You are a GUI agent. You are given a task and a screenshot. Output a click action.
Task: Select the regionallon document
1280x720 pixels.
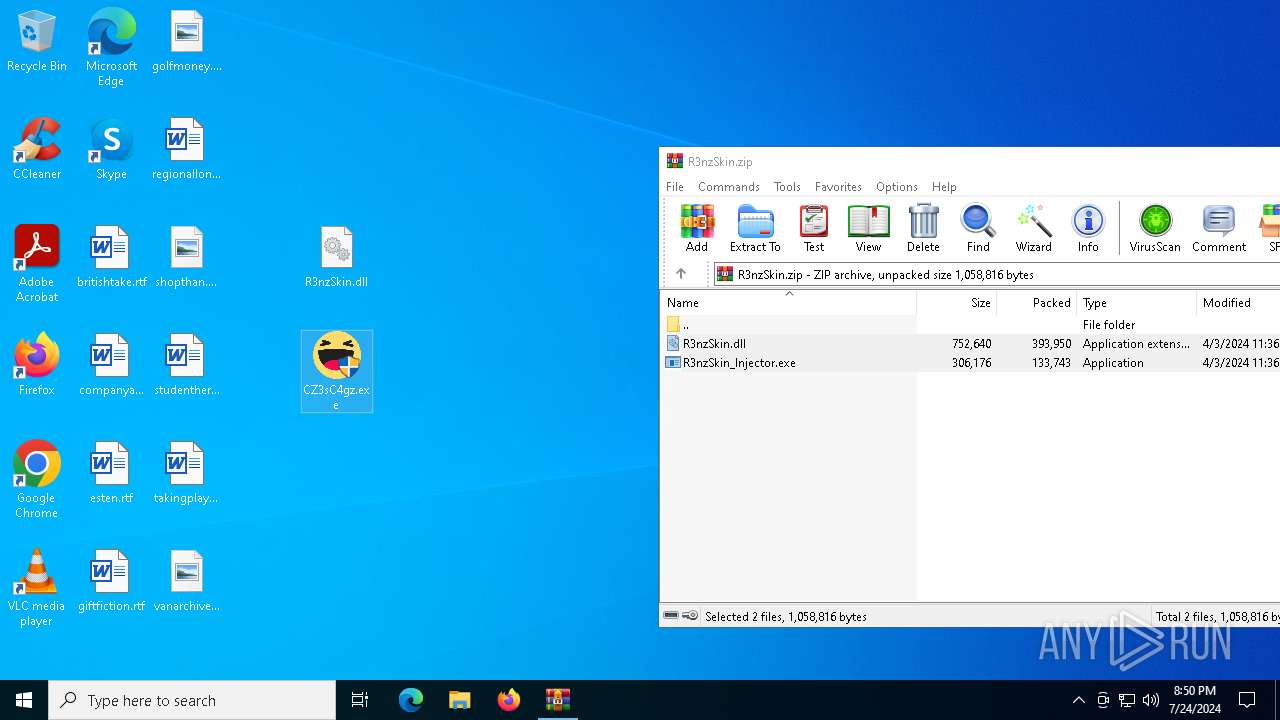[186, 150]
